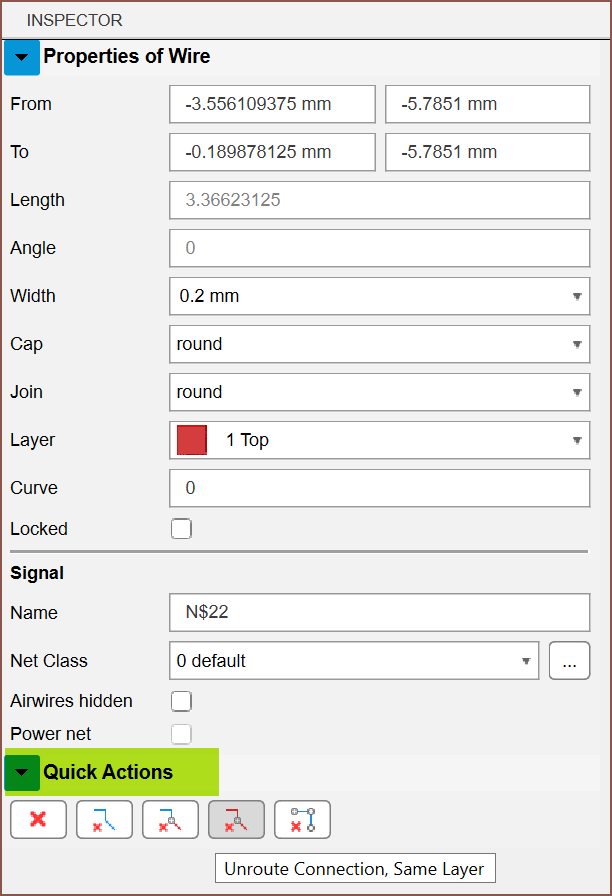This screenshot has height=896, width=612.
Task: Click the Curve value field
Action: 379,488
